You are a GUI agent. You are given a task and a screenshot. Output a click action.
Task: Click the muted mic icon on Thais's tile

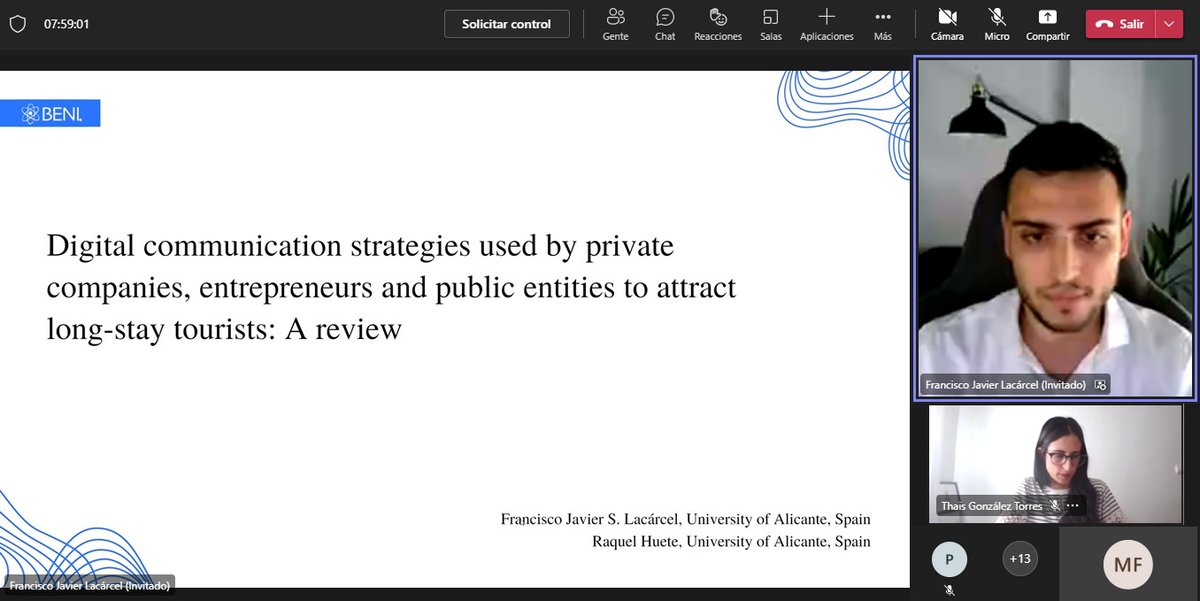pos(1054,506)
